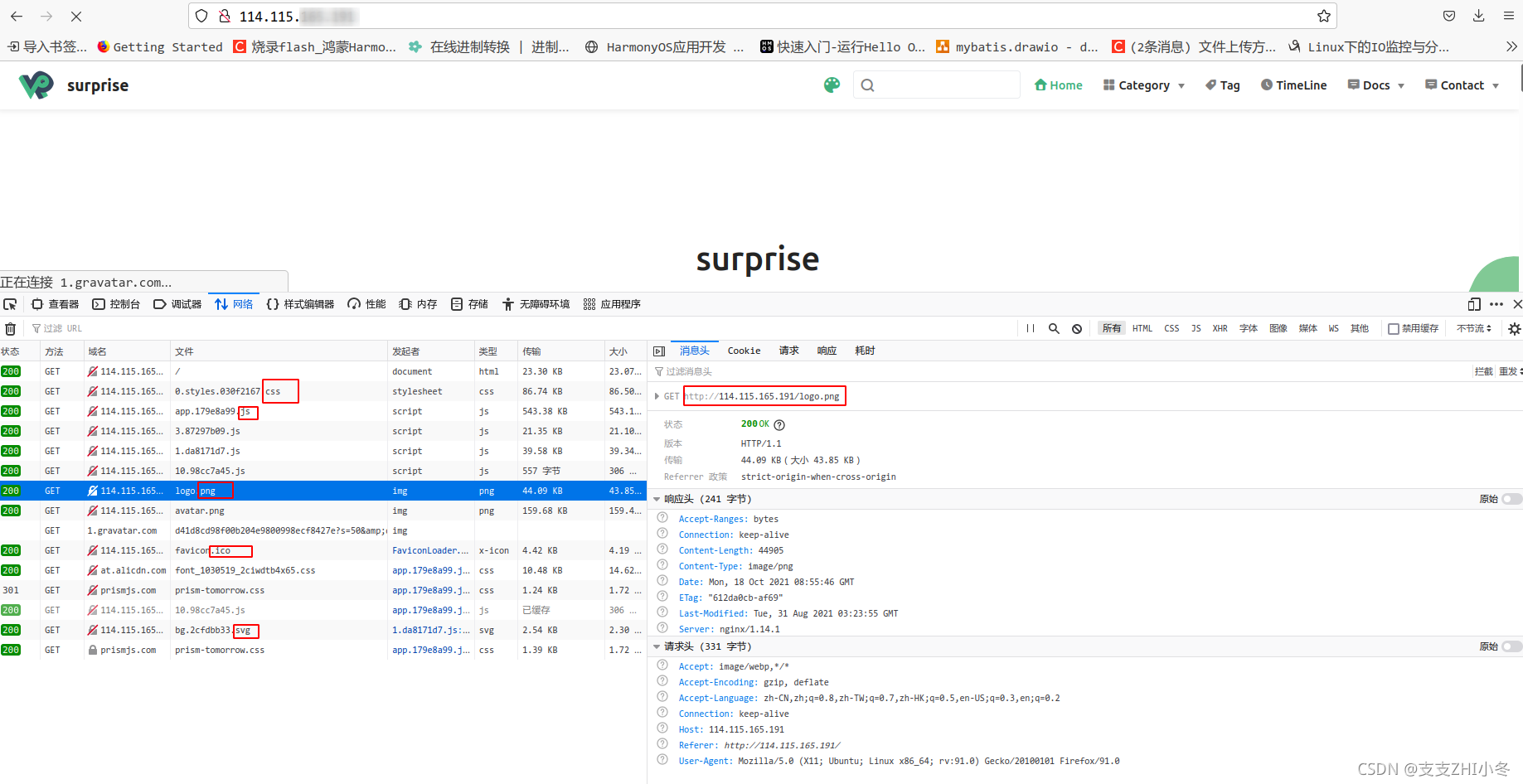Click the 拦截 block button
The height and width of the screenshot is (784, 1523).
pos(1483,371)
